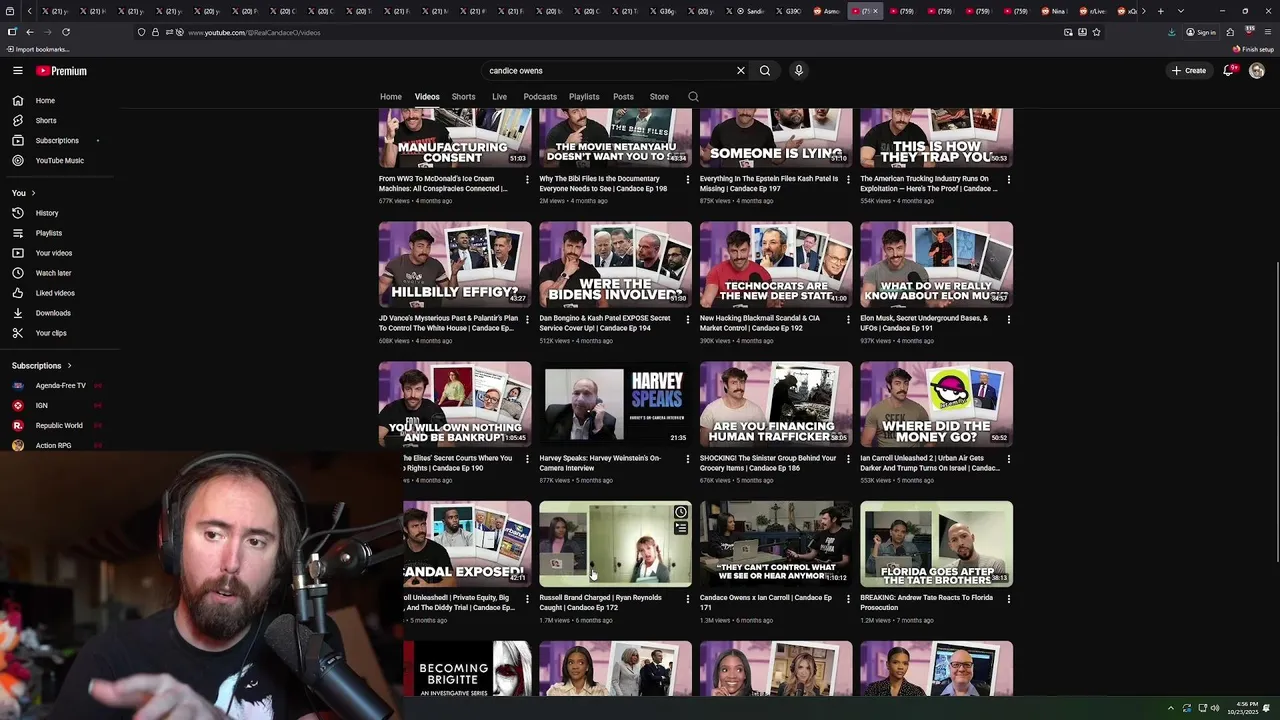The height and width of the screenshot is (720, 1280).
Task: Reload the page with the browser refresh icon
Action: click(x=66, y=32)
